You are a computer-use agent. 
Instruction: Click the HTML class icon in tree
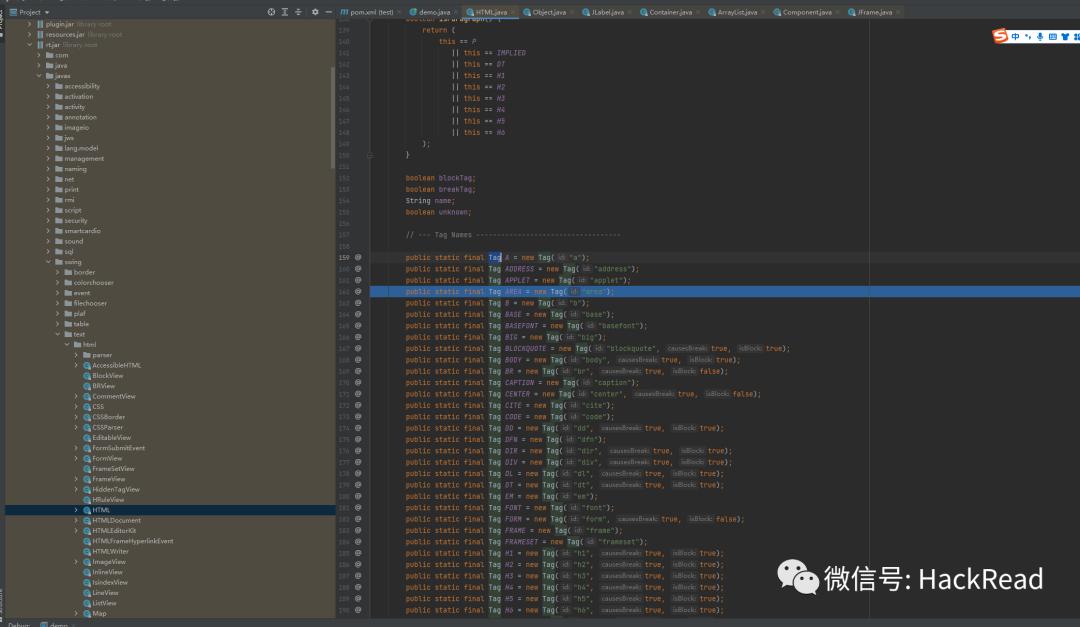(87, 510)
